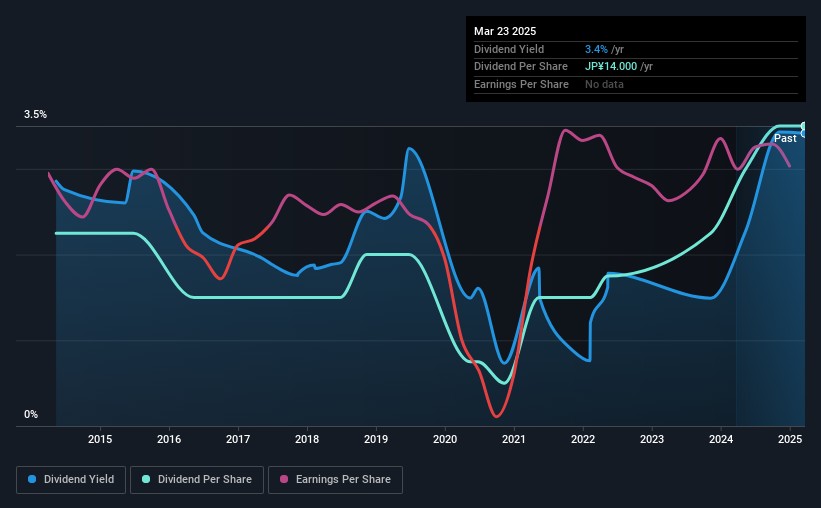Click the Earnings Per Share No data row
Image resolution: width=821 pixels, height=508 pixels.
(x=604, y=84)
